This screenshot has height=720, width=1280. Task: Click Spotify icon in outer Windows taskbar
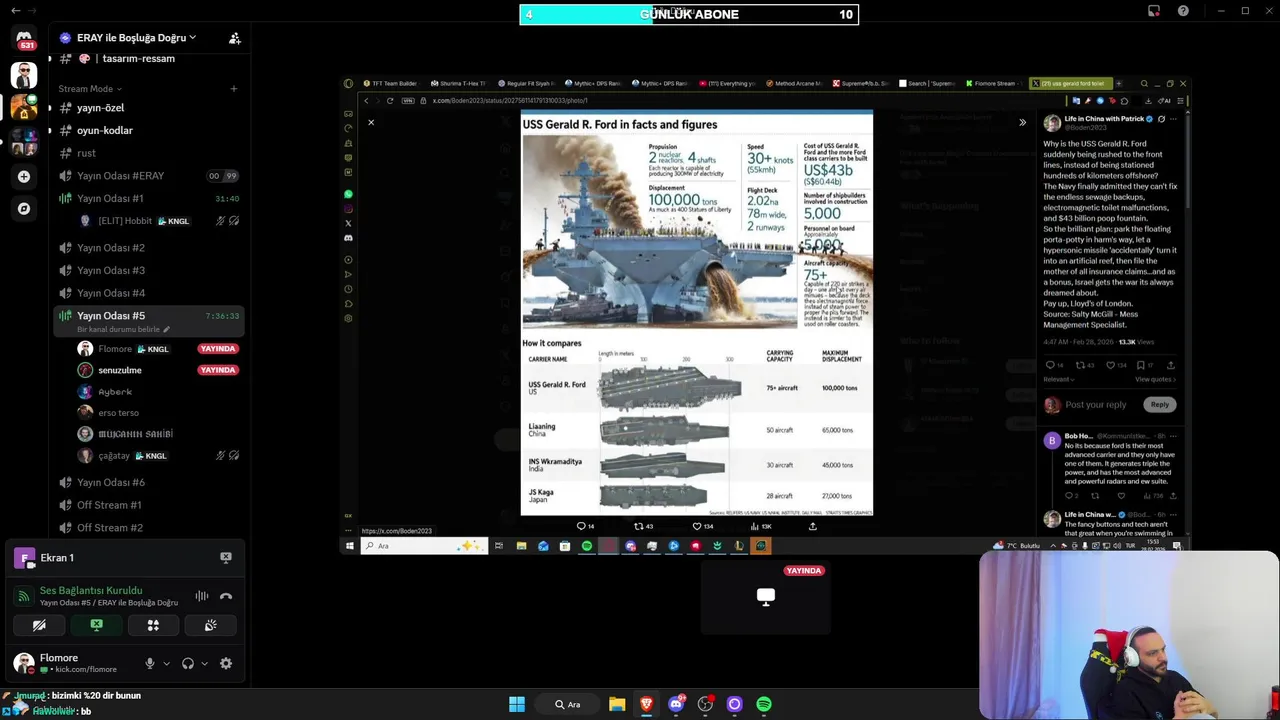(x=764, y=704)
